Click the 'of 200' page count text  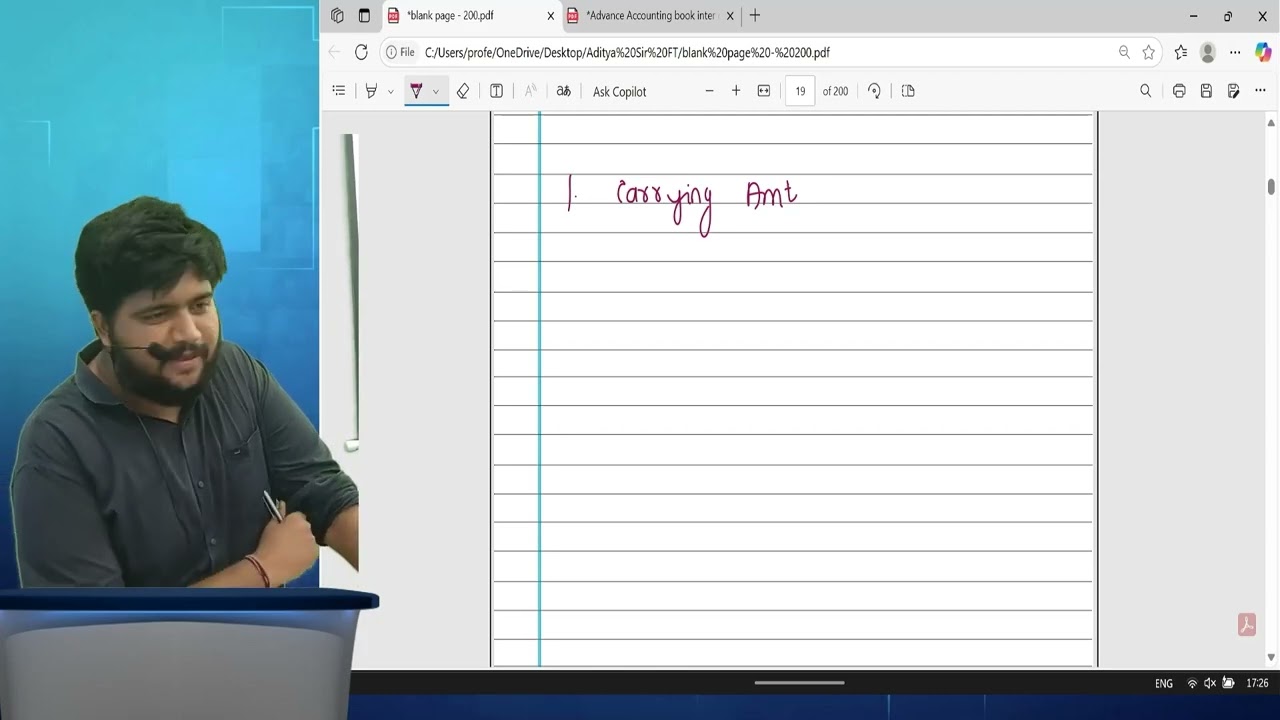[835, 91]
